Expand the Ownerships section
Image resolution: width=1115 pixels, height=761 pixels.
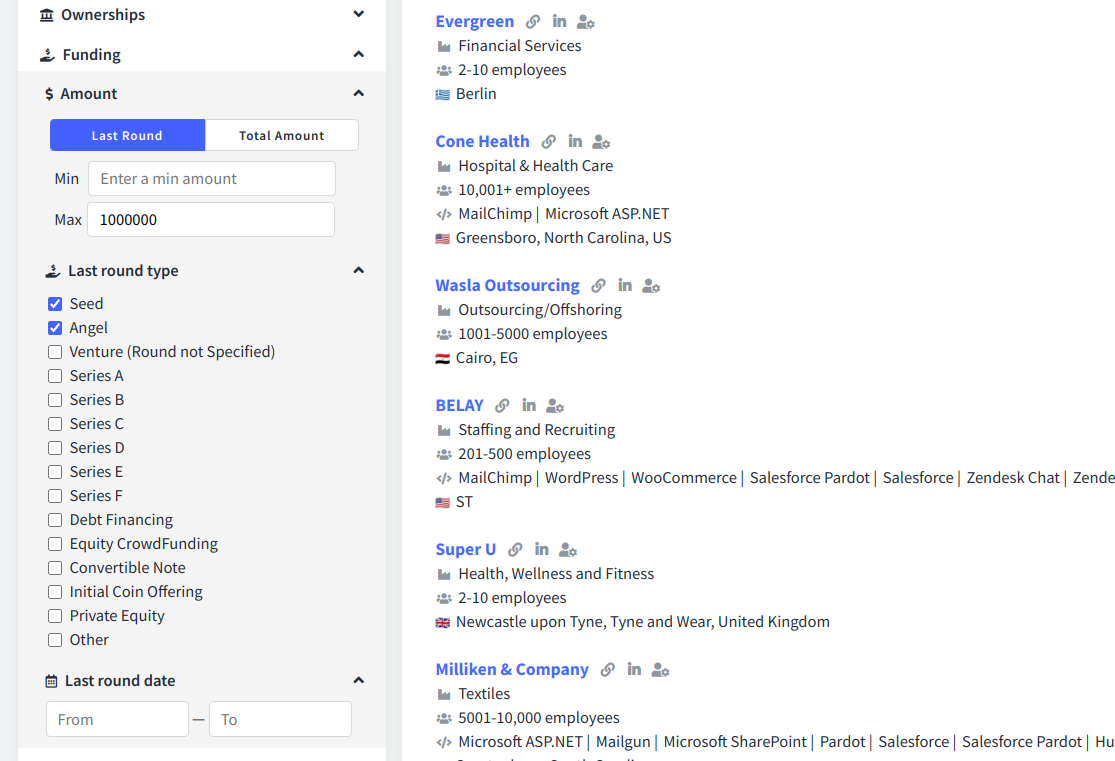coord(357,14)
